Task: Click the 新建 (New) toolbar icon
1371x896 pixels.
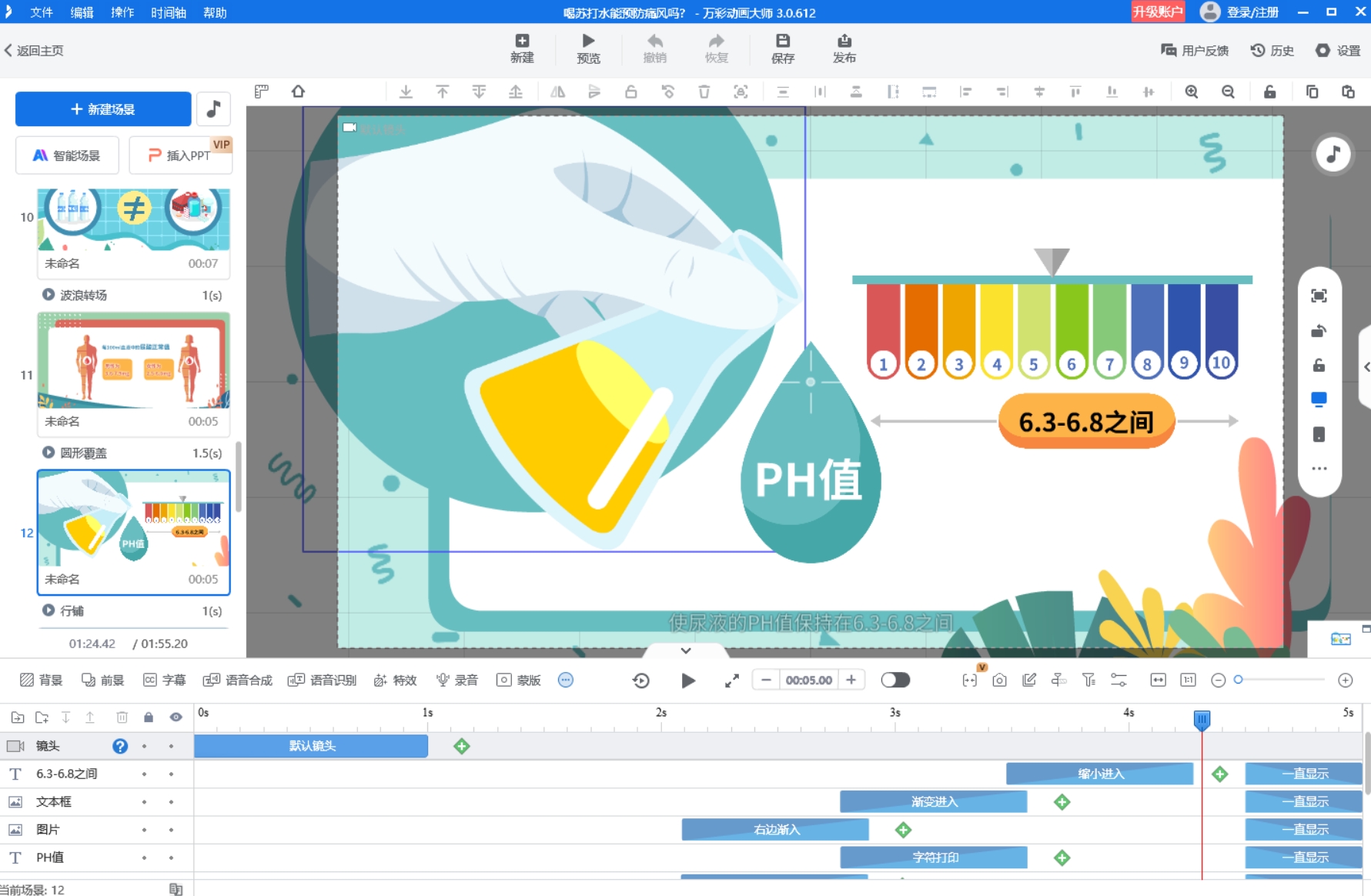Action: pos(522,48)
